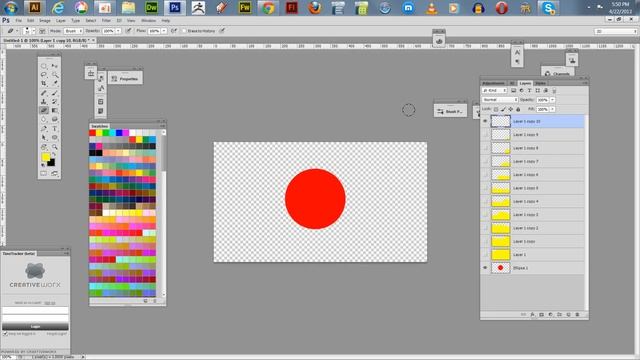Switch to the Styles tab
640x360 pixels.
[x=540, y=83]
